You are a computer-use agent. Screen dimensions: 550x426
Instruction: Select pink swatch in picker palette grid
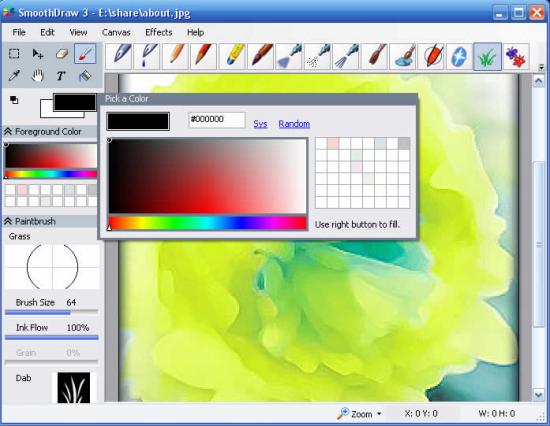click(333, 144)
